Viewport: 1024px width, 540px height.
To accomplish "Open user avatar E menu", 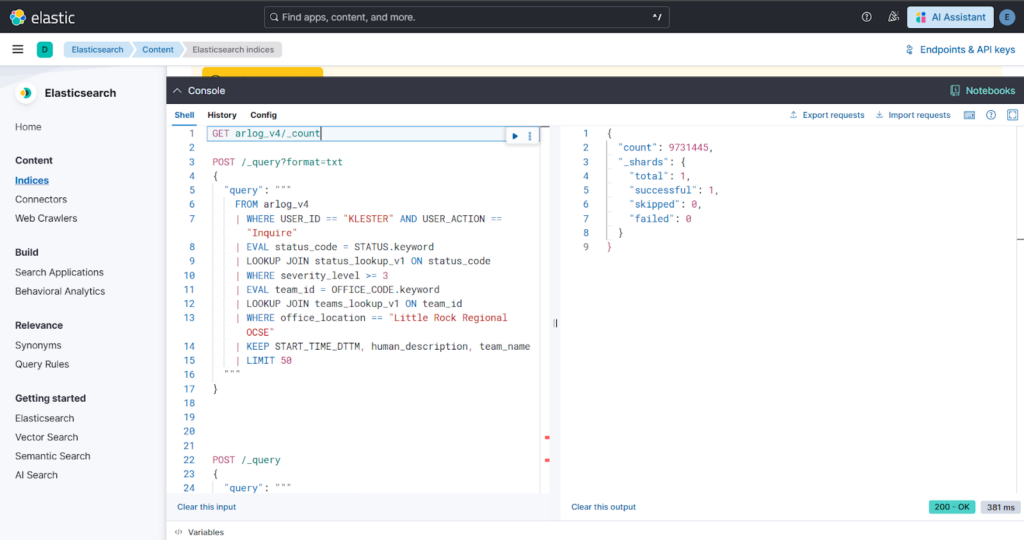I will pyautogui.click(x=1009, y=17).
